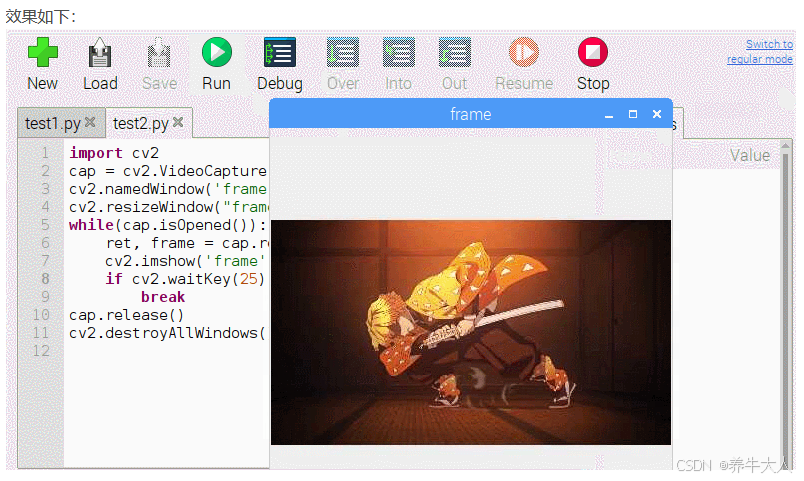
Task: Click the 'import cv2' code line
Action: [114, 153]
